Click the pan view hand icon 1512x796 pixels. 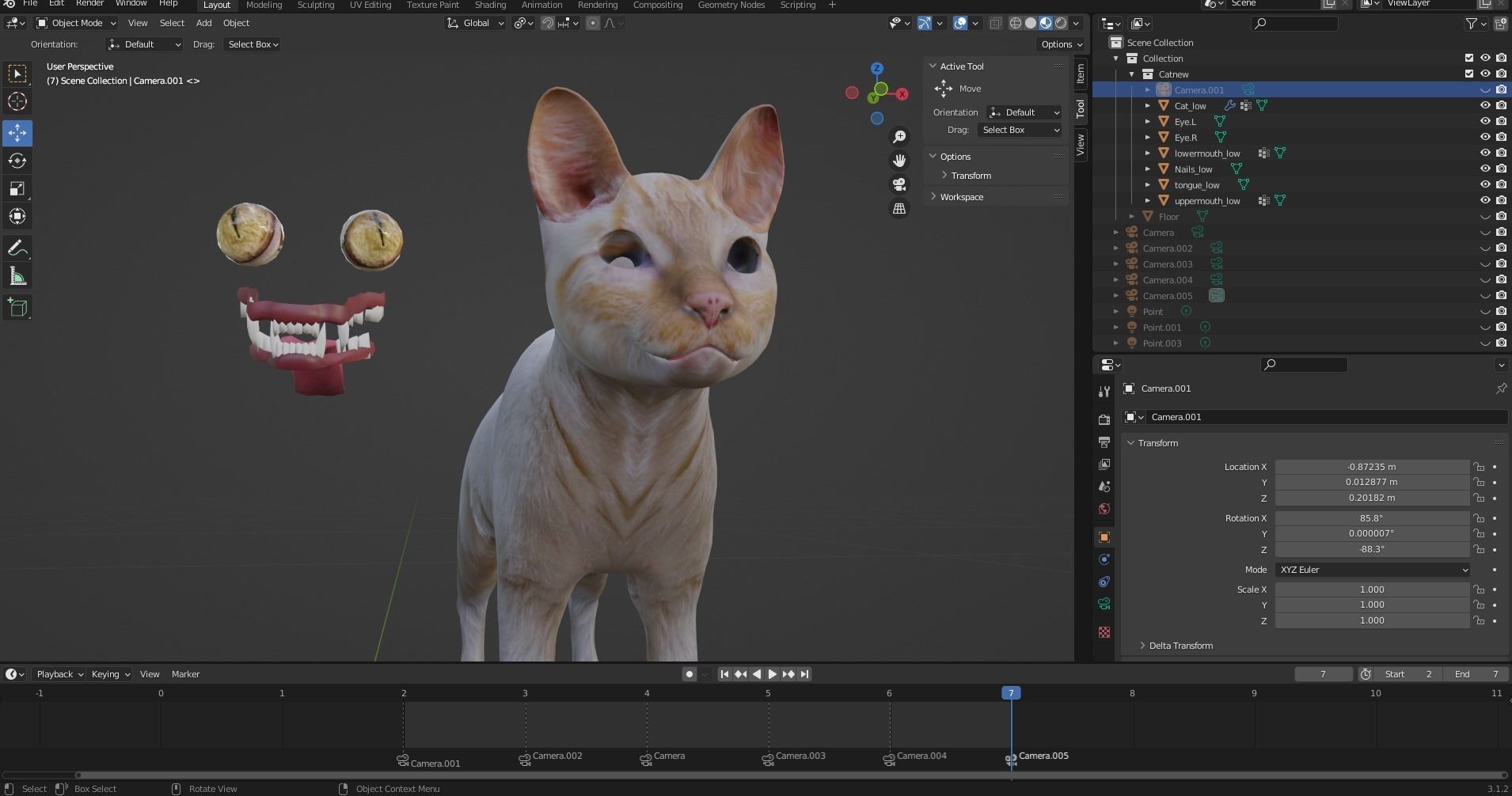pyautogui.click(x=899, y=161)
